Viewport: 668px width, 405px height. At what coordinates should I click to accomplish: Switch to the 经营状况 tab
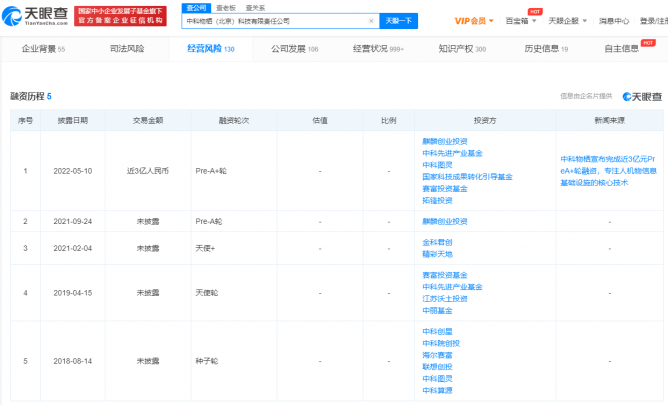coord(378,49)
